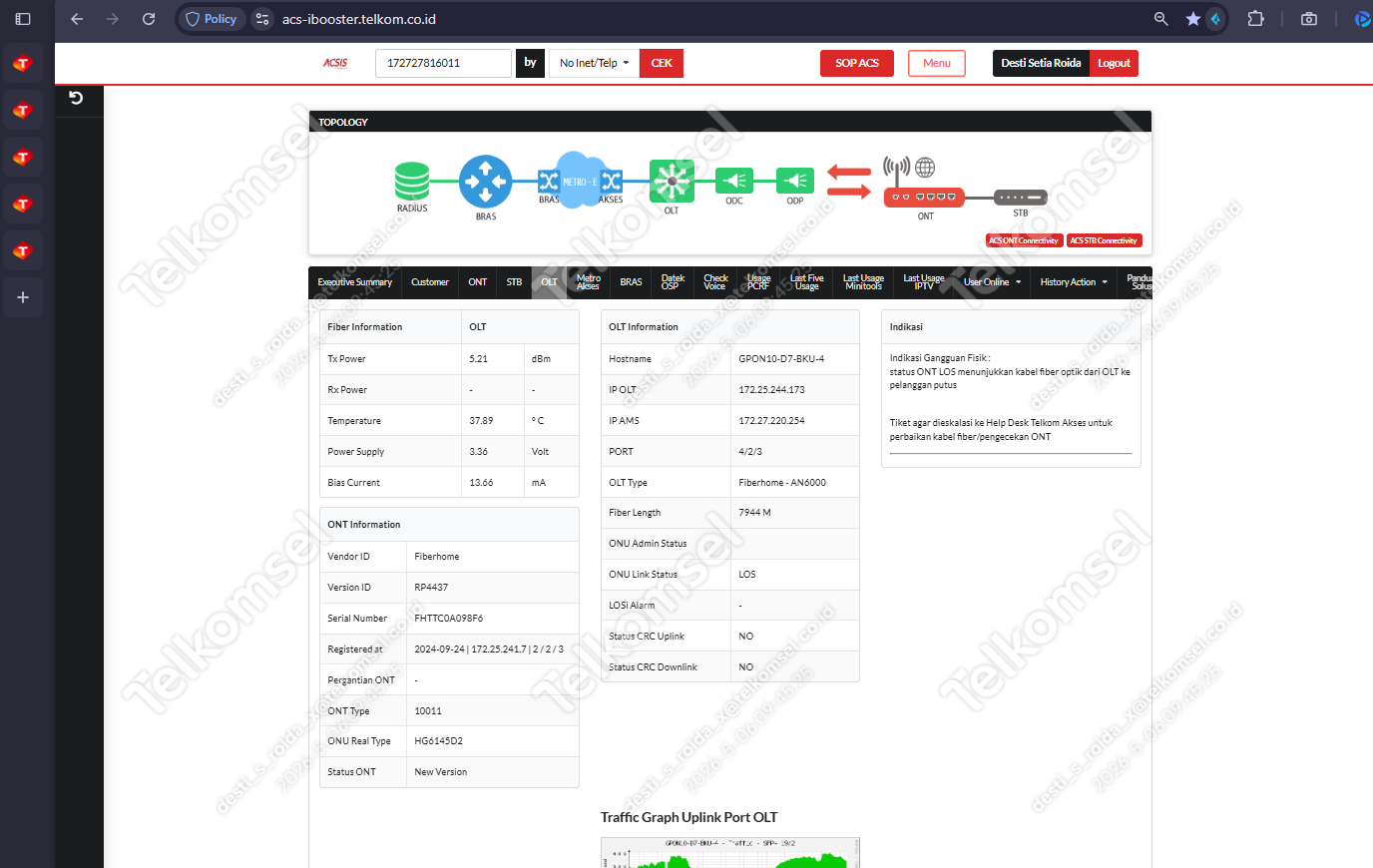Screen dimensions: 1373x868
Task: Click the undo arrow icon below the logo
Action: click(76, 98)
